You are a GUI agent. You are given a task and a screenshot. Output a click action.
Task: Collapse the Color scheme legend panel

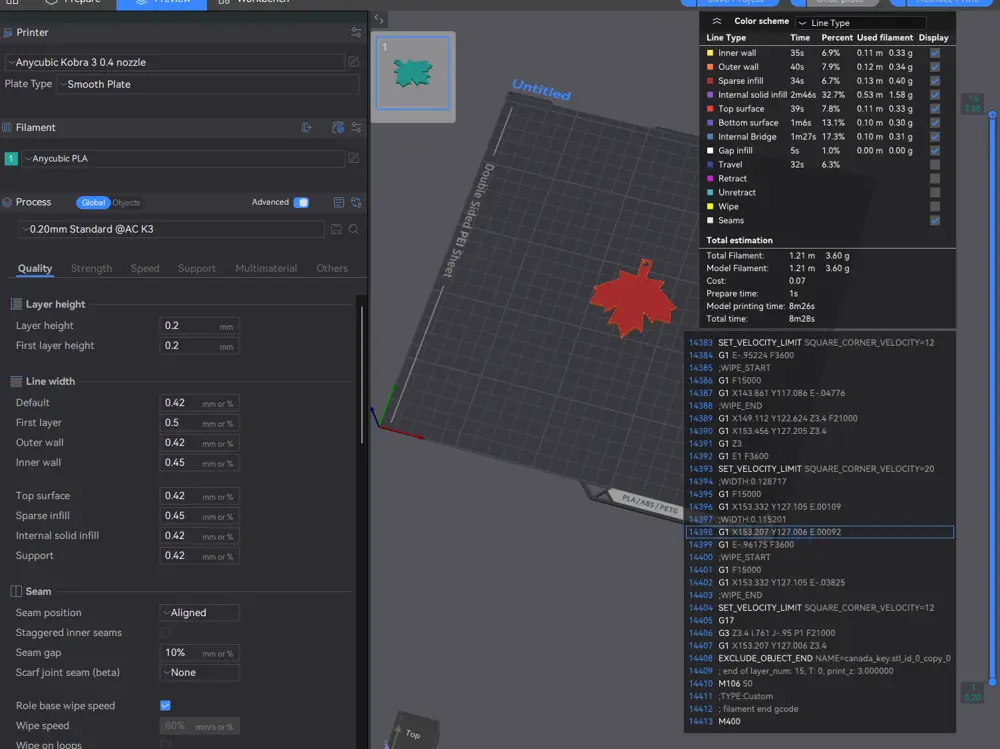coord(717,21)
